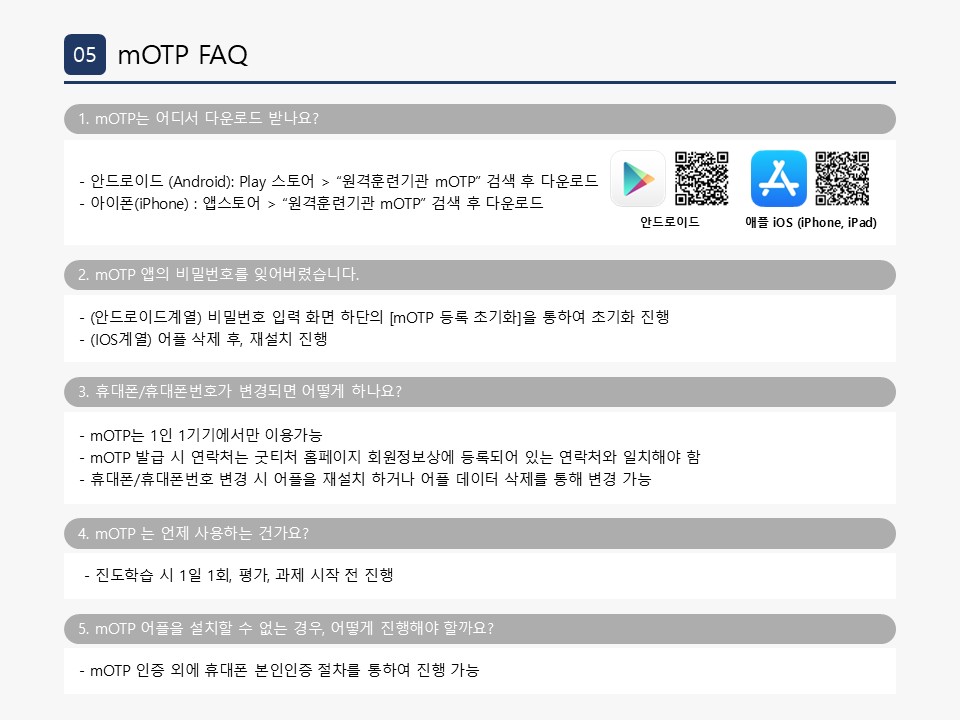960x720 pixels.
Task: Click the line about 굿티처 홈페이지 회원정보 연락처
Action: [x=389, y=457]
